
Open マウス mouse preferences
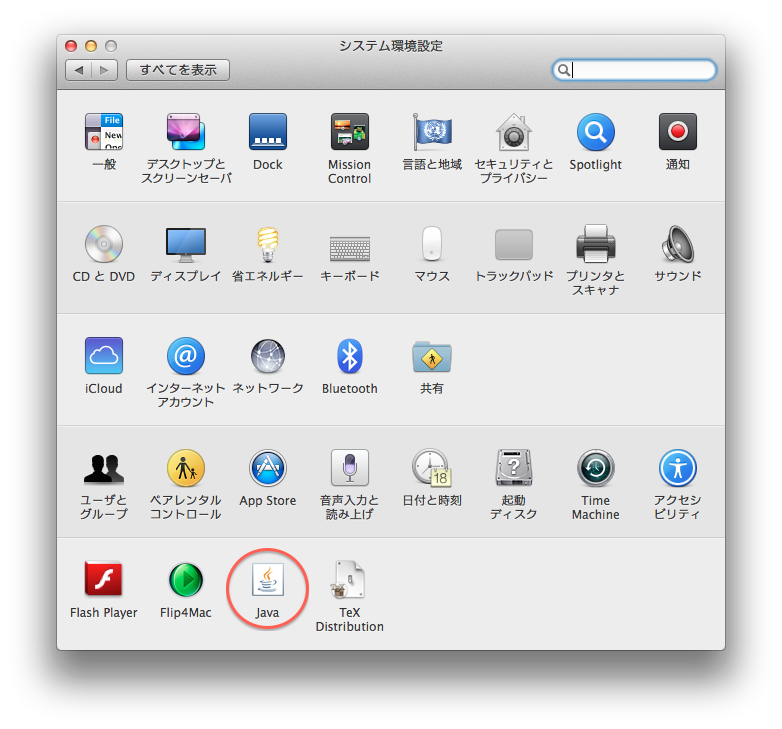tap(432, 244)
